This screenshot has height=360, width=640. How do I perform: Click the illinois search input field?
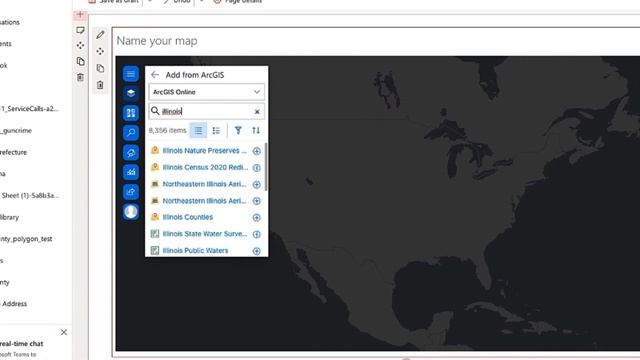207,111
